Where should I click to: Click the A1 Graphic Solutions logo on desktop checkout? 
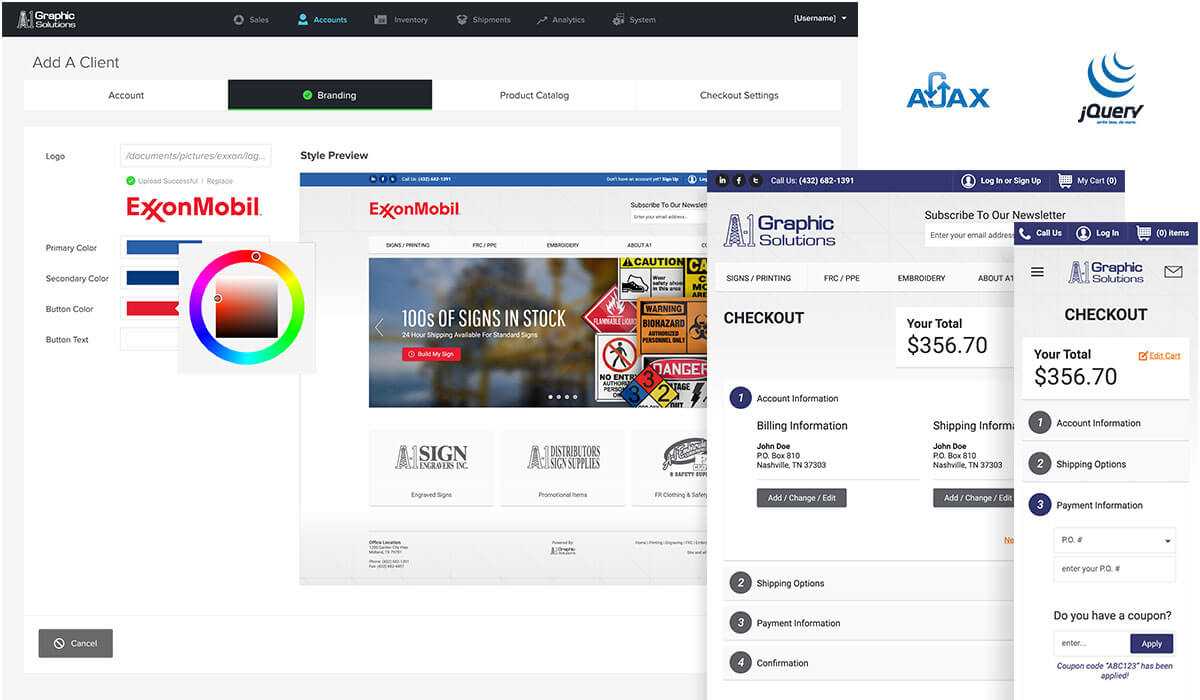click(x=780, y=230)
